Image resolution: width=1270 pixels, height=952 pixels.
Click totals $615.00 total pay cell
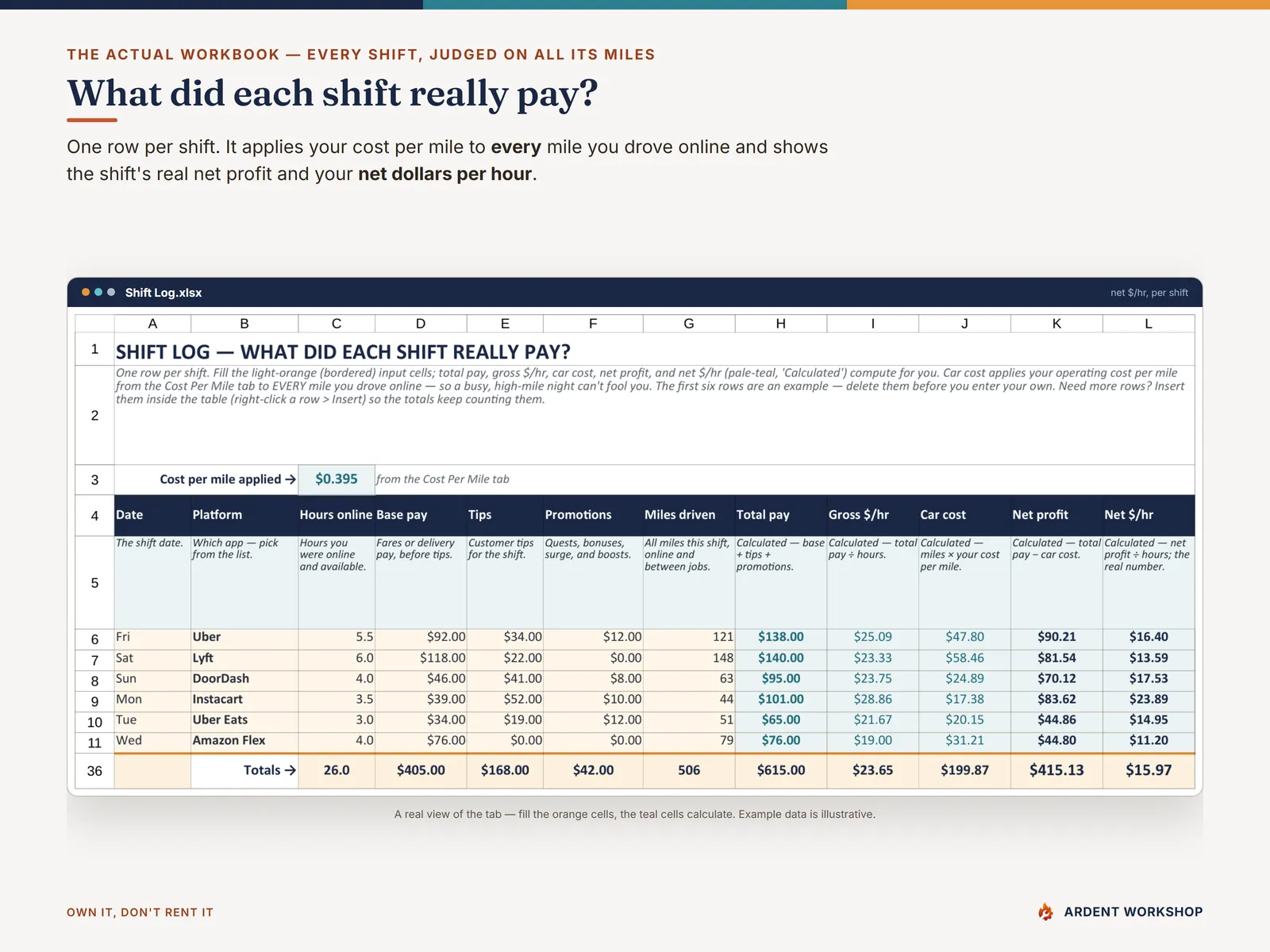point(781,770)
